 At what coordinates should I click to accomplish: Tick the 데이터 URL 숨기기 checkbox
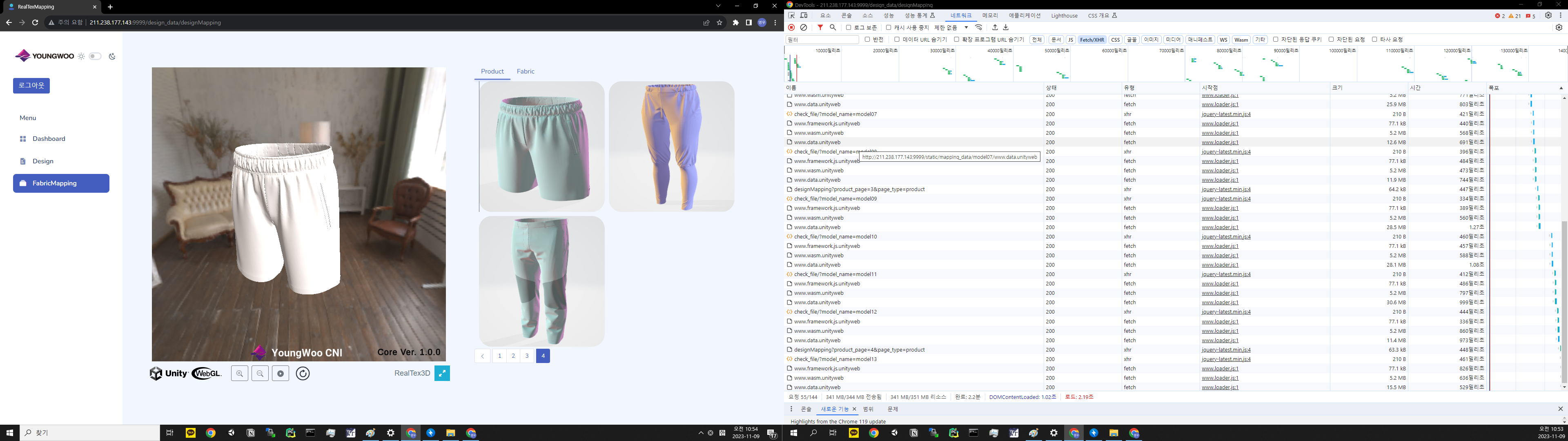coord(897,40)
